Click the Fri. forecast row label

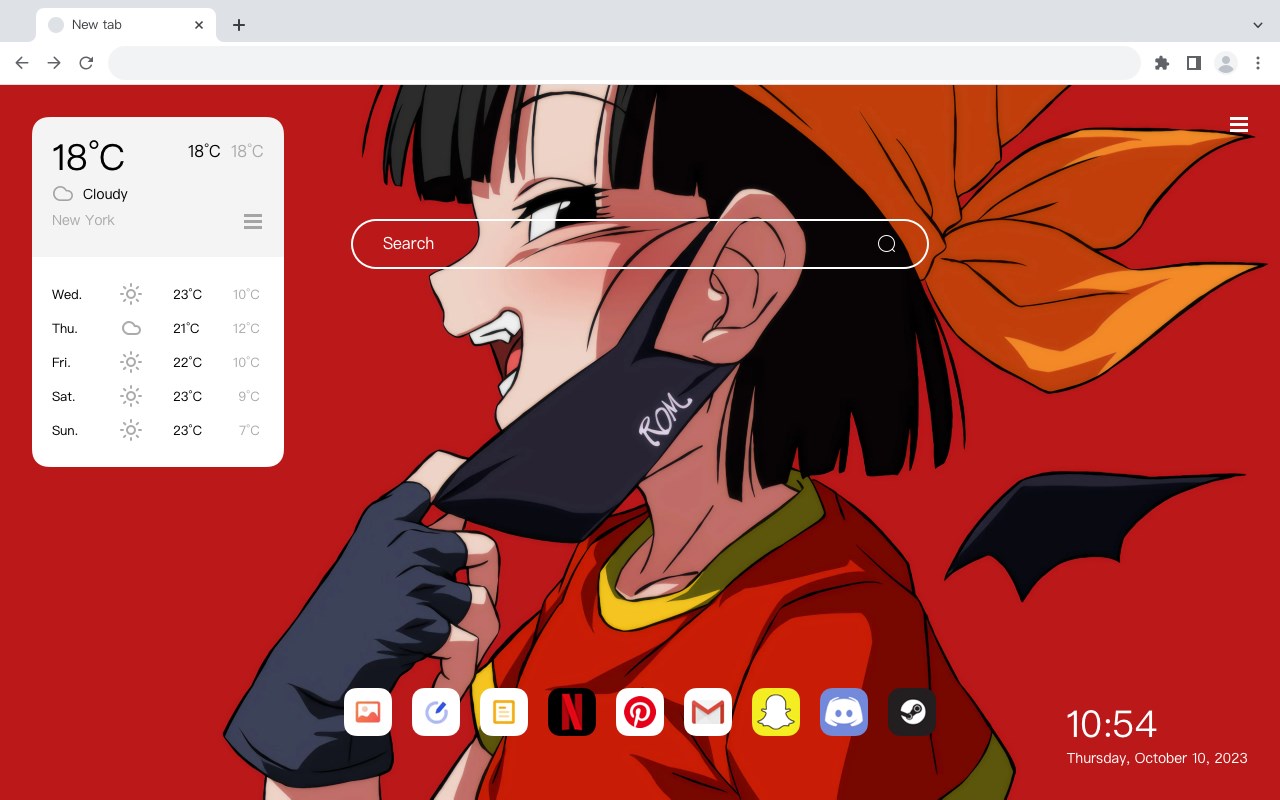(x=61, y=362)
